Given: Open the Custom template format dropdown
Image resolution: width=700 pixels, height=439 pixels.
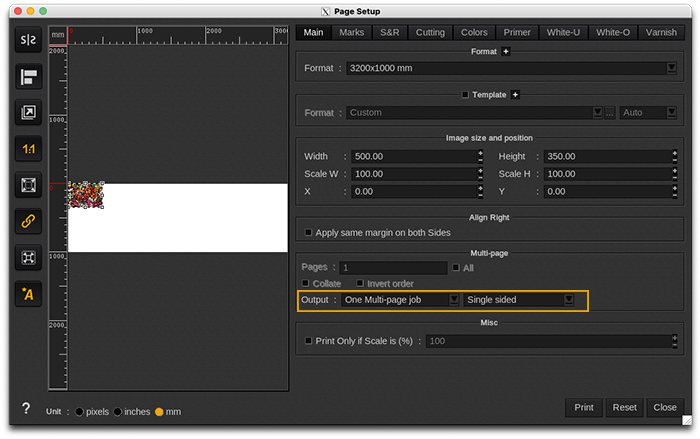Looking at the screenshot, I should (597, 113).
